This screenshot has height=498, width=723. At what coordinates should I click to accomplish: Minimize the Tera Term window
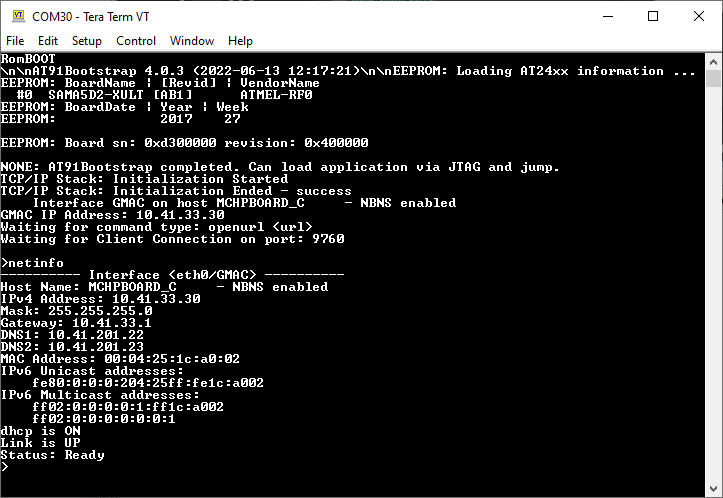coord(608,16)
